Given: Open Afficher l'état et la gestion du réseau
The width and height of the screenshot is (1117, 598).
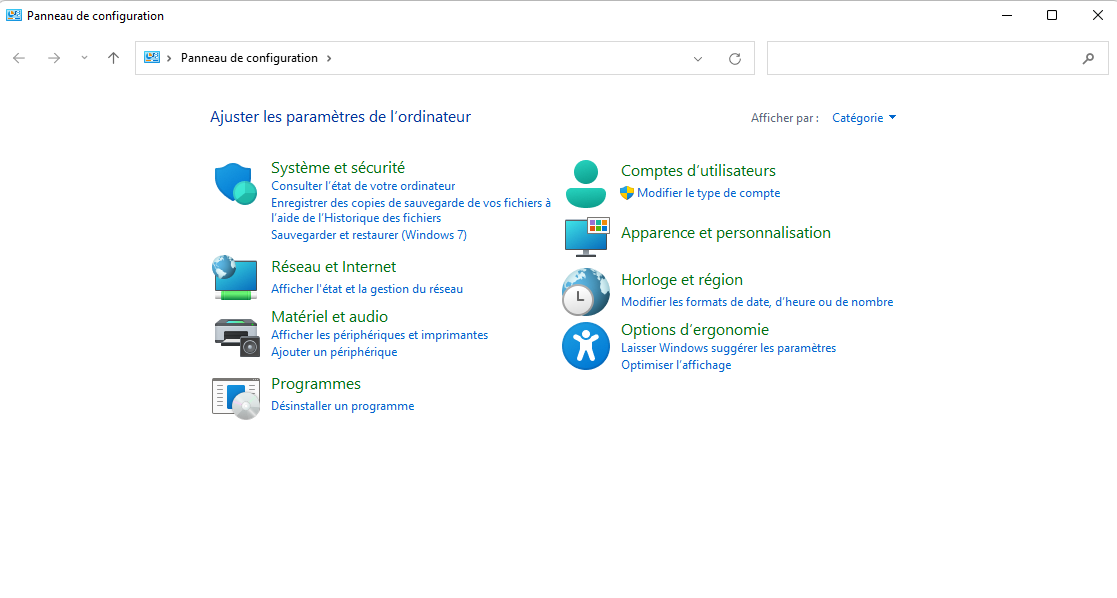Looking at the screenshot, I should (x=367, y=289).
